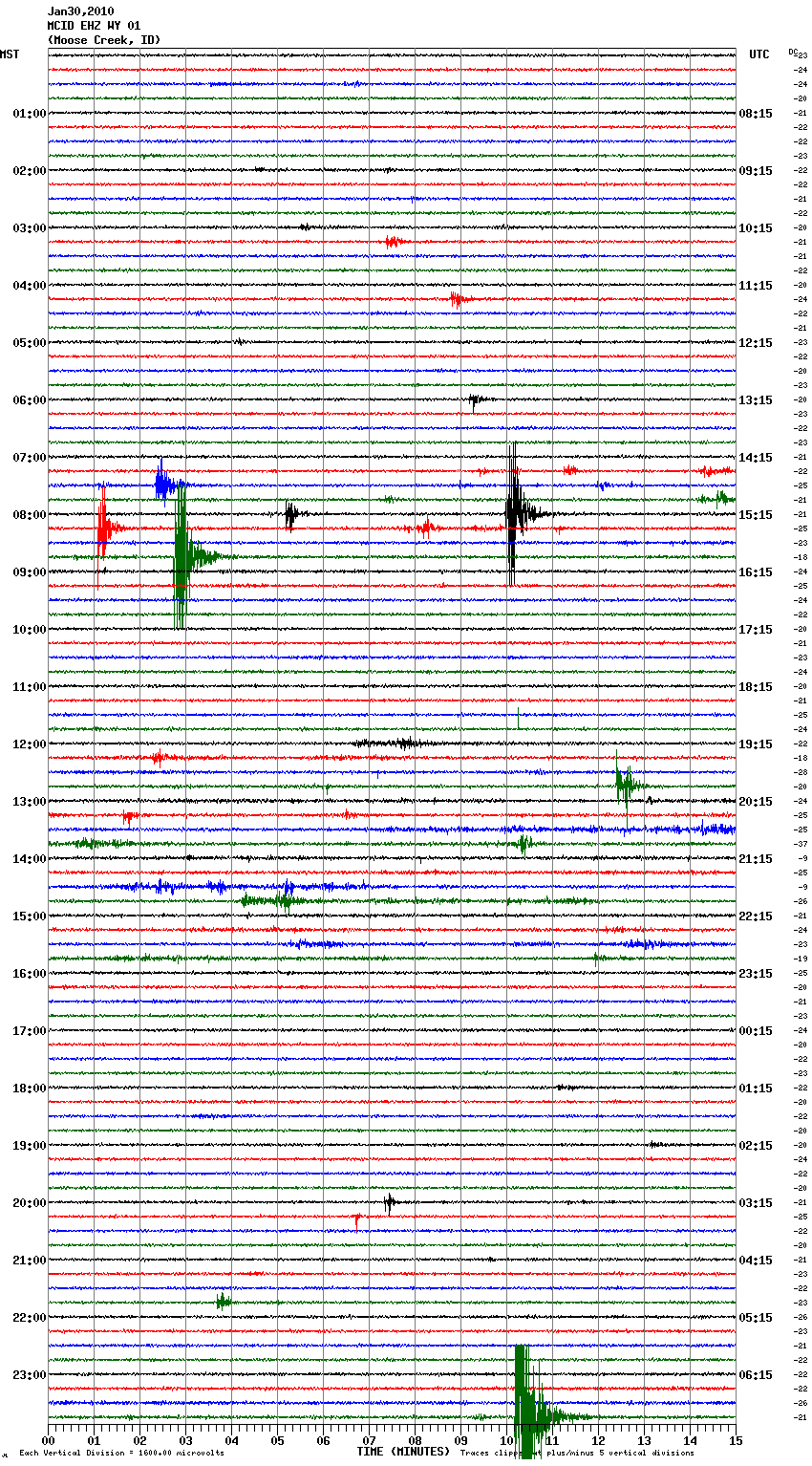Image resolution: width=812 pixels, height=1466 pixels.
Task: Click the 19:15 UTC row label
Action: (756, 744)
